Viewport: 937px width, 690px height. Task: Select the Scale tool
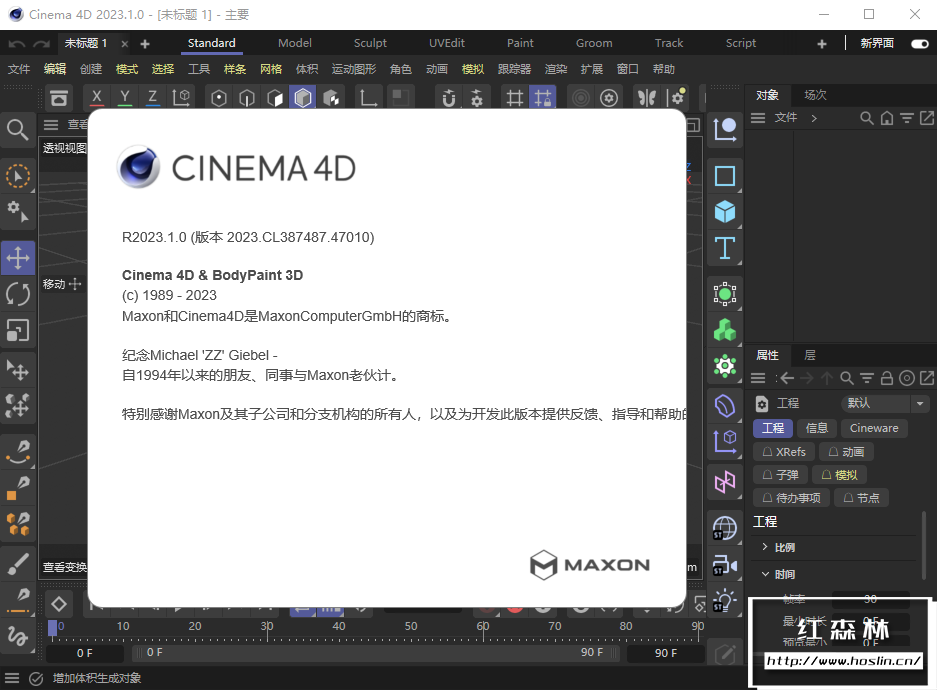pyautogui.click(x=18, y=329)
